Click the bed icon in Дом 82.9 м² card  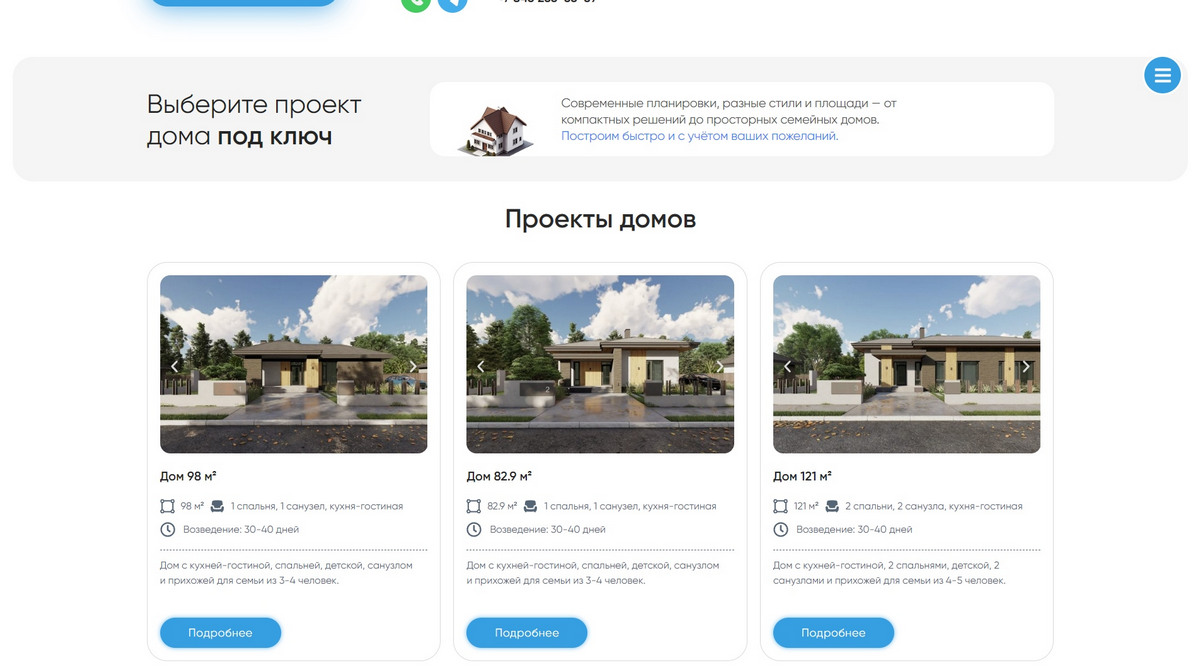point(530,506)
